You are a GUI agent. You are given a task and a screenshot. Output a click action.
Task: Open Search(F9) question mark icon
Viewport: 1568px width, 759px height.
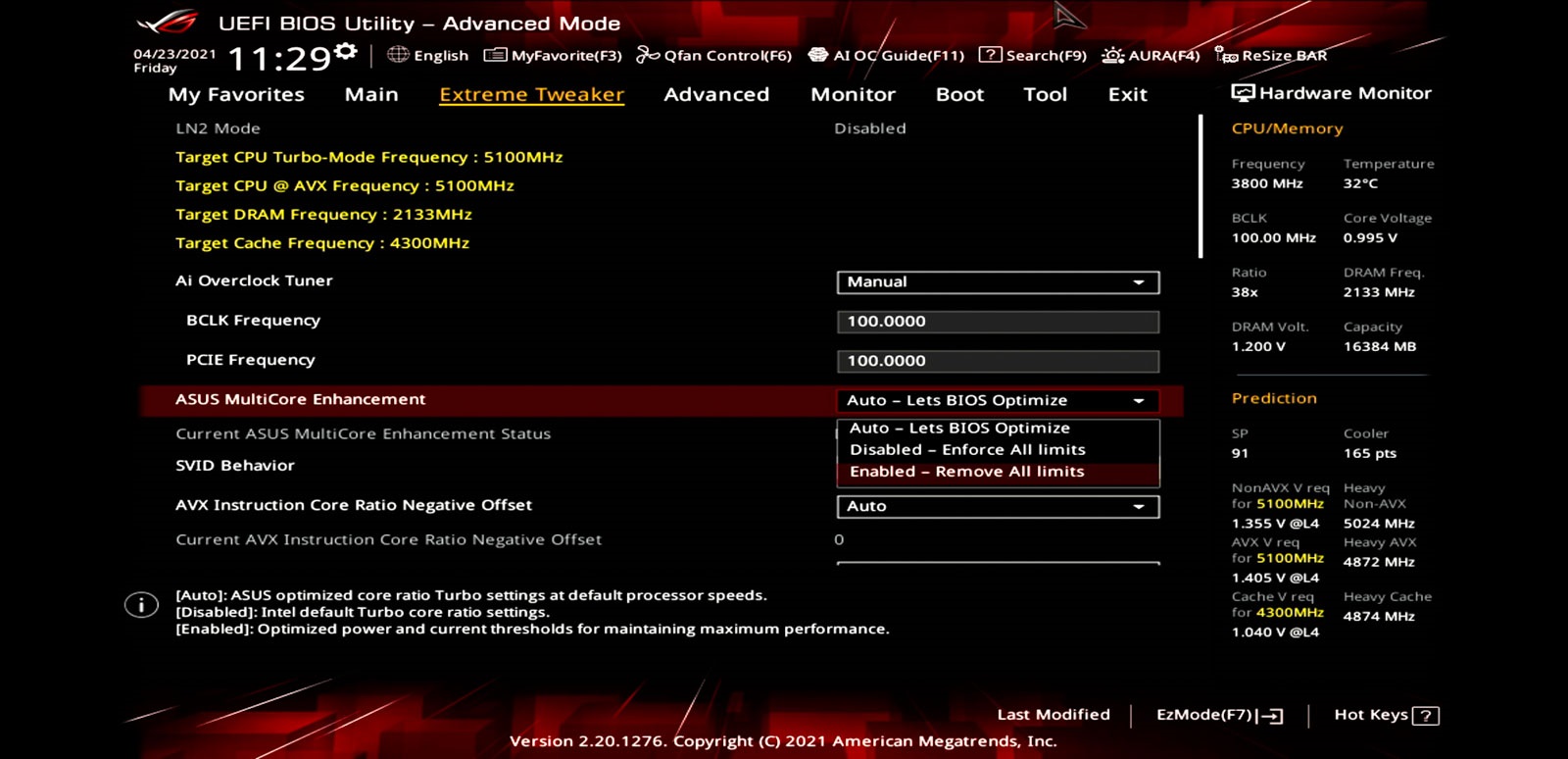pos(991,55)
